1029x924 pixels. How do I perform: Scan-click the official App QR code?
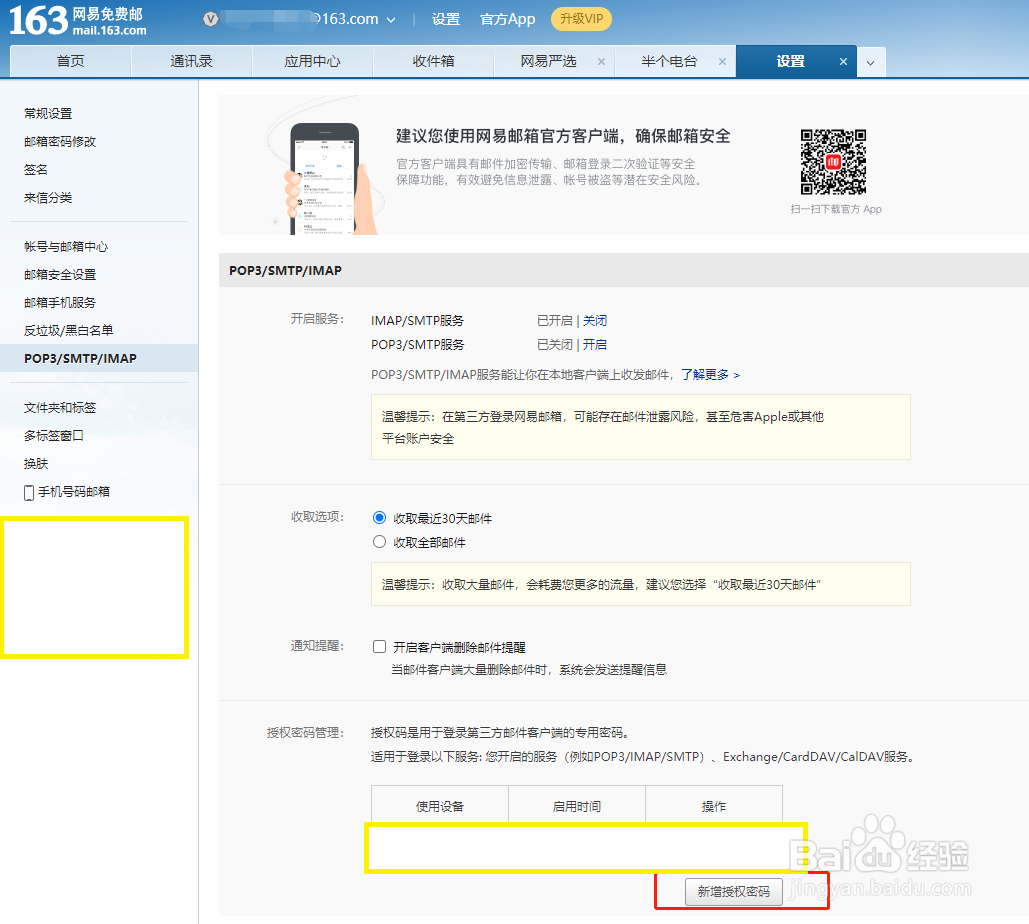[x=833, y=161]
